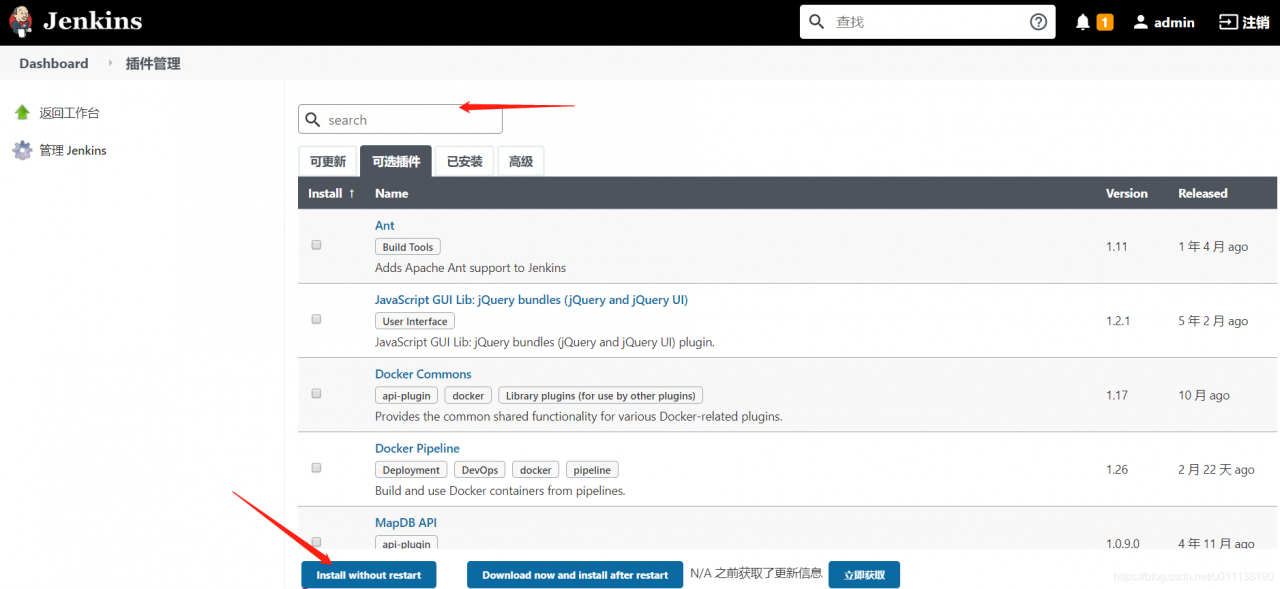
Task: Tick the MapDB API plugin checkbox
Action: [x=316, y=541]
